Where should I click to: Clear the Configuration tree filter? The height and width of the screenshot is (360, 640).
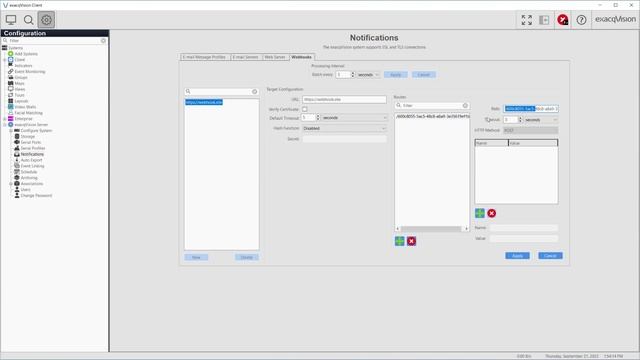pyautogui.click(x=103, y=41)
